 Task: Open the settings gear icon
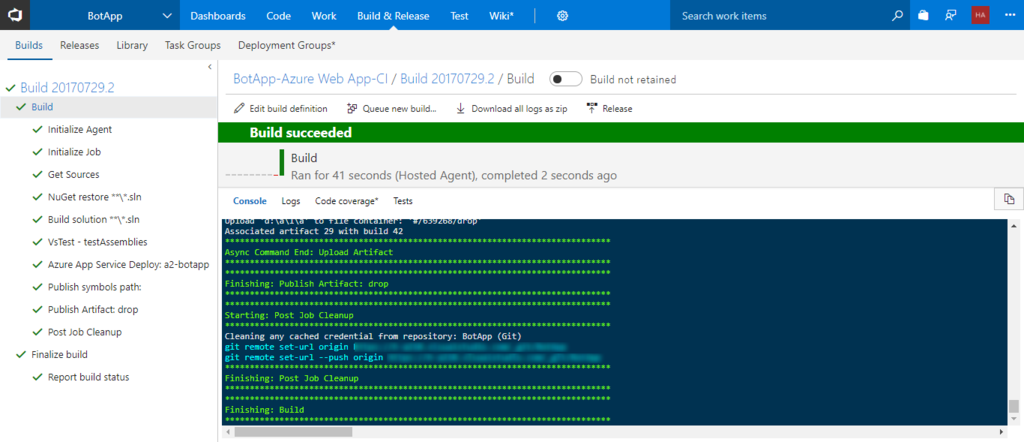coord(562,16)
